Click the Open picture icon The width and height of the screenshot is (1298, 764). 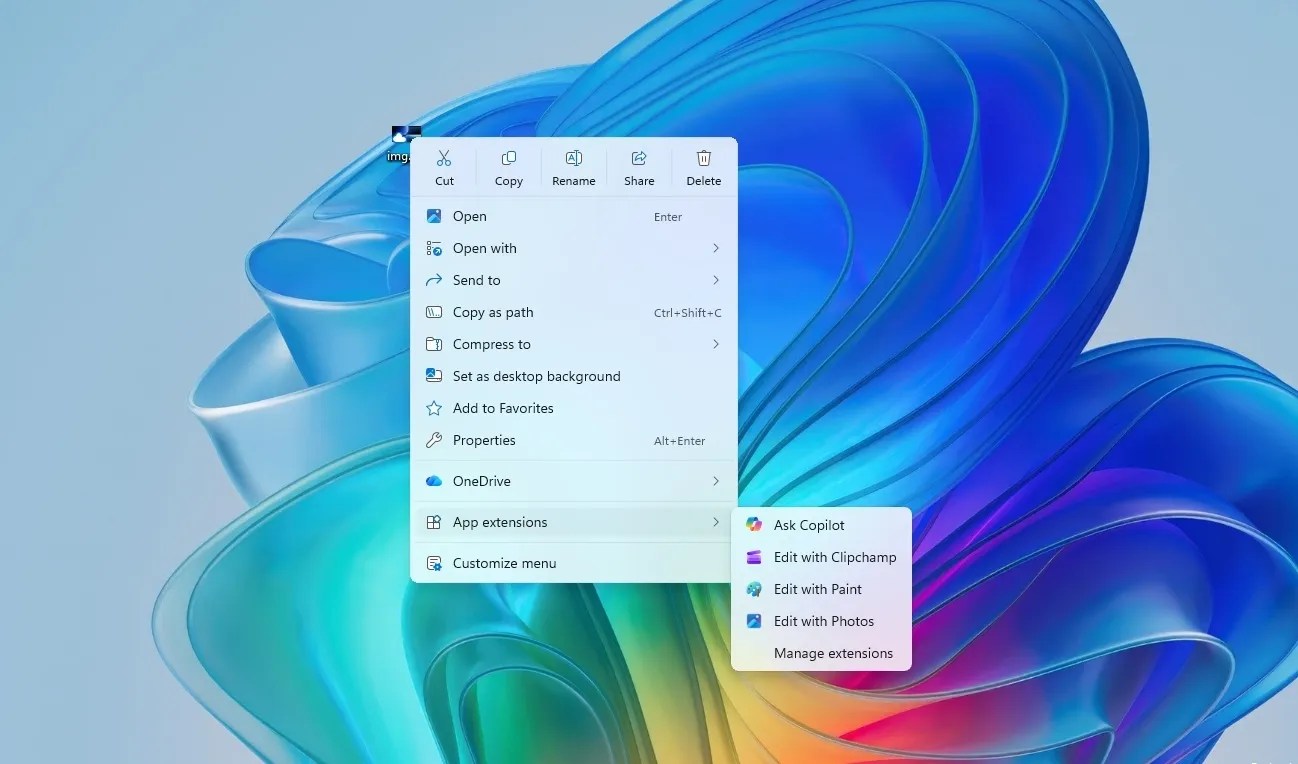point(434,216)
